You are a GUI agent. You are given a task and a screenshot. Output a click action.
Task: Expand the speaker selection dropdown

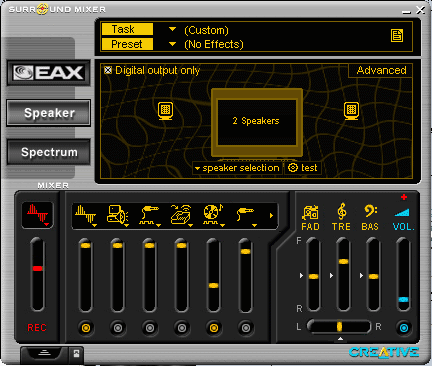(x=237, y=168)
